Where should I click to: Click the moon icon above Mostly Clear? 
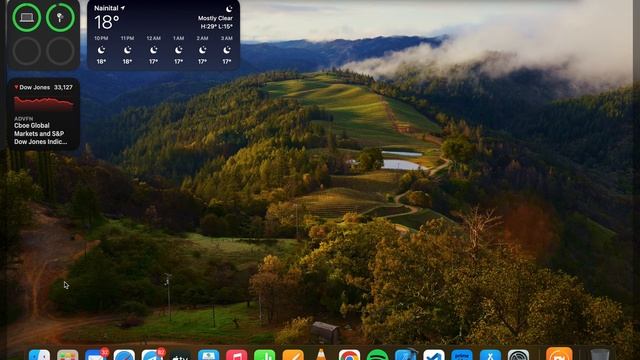pyautogui.click(x=229, y=9)
